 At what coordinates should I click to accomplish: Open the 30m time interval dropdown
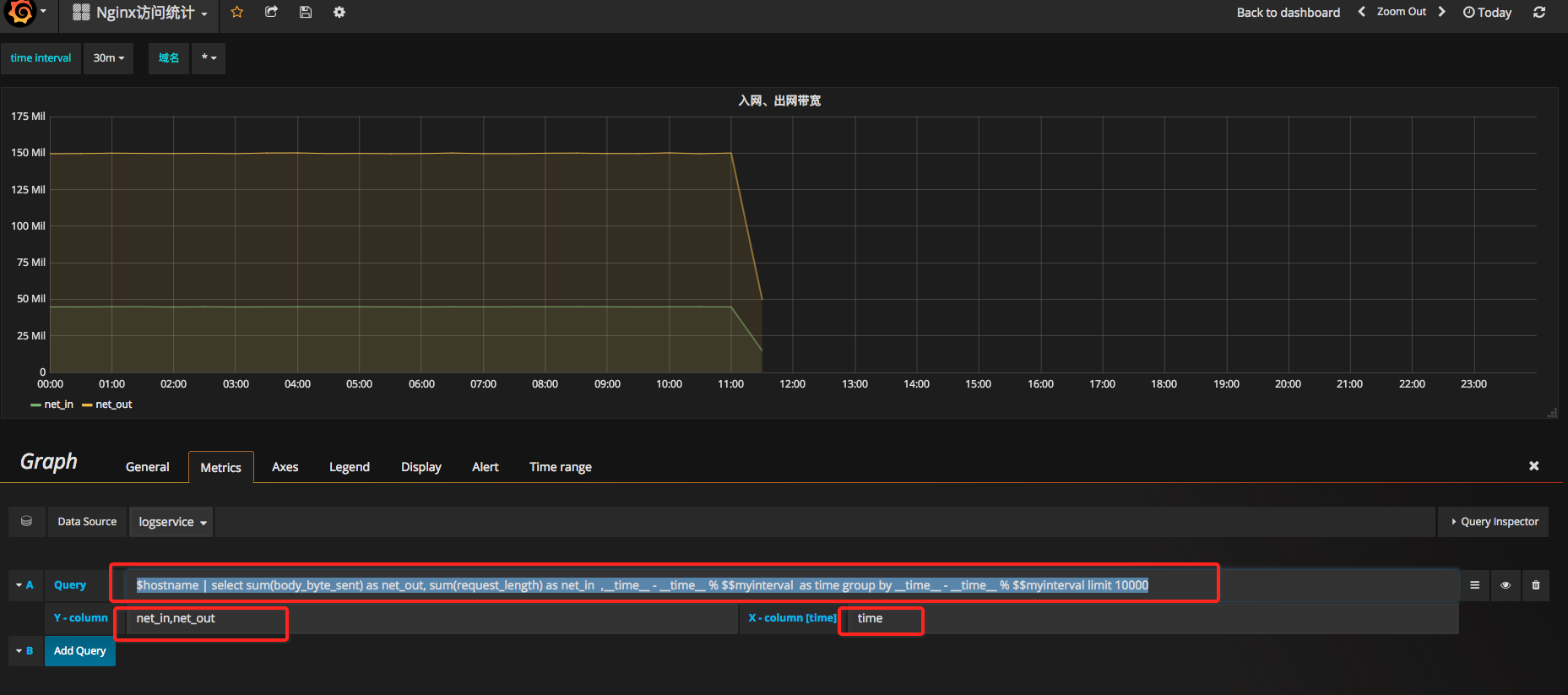[x=109, y=58]
